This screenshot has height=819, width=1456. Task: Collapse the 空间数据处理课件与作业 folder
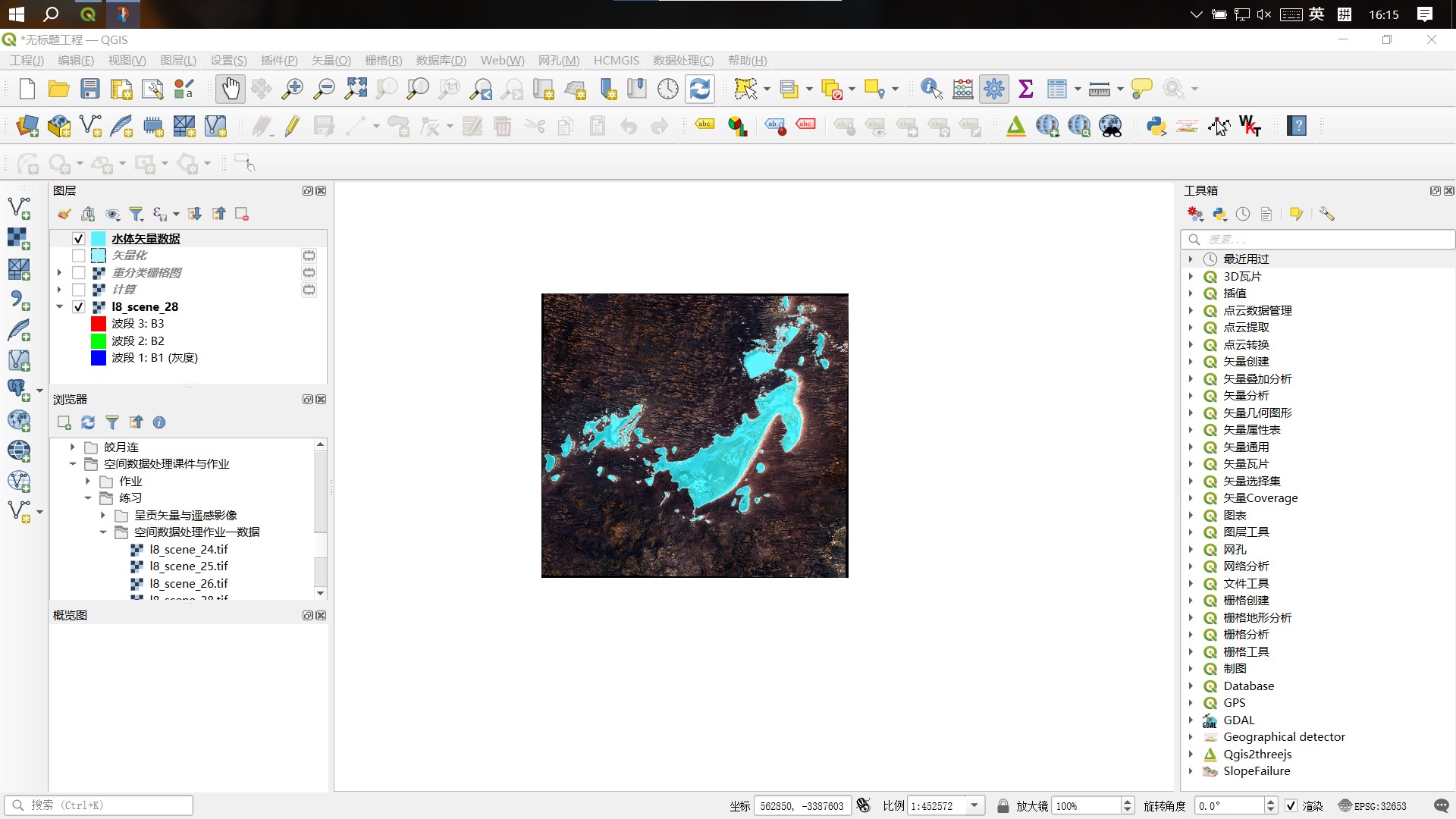[x=73, y=464]
